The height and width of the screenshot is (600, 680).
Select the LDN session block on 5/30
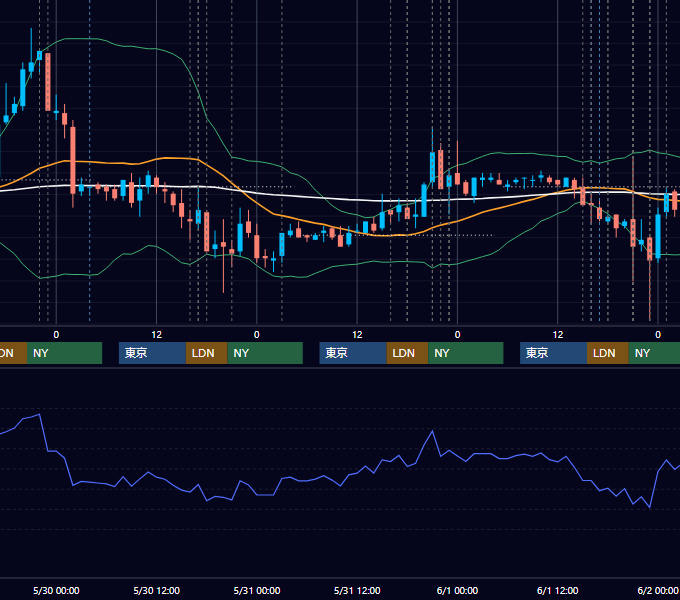(206, 353)
